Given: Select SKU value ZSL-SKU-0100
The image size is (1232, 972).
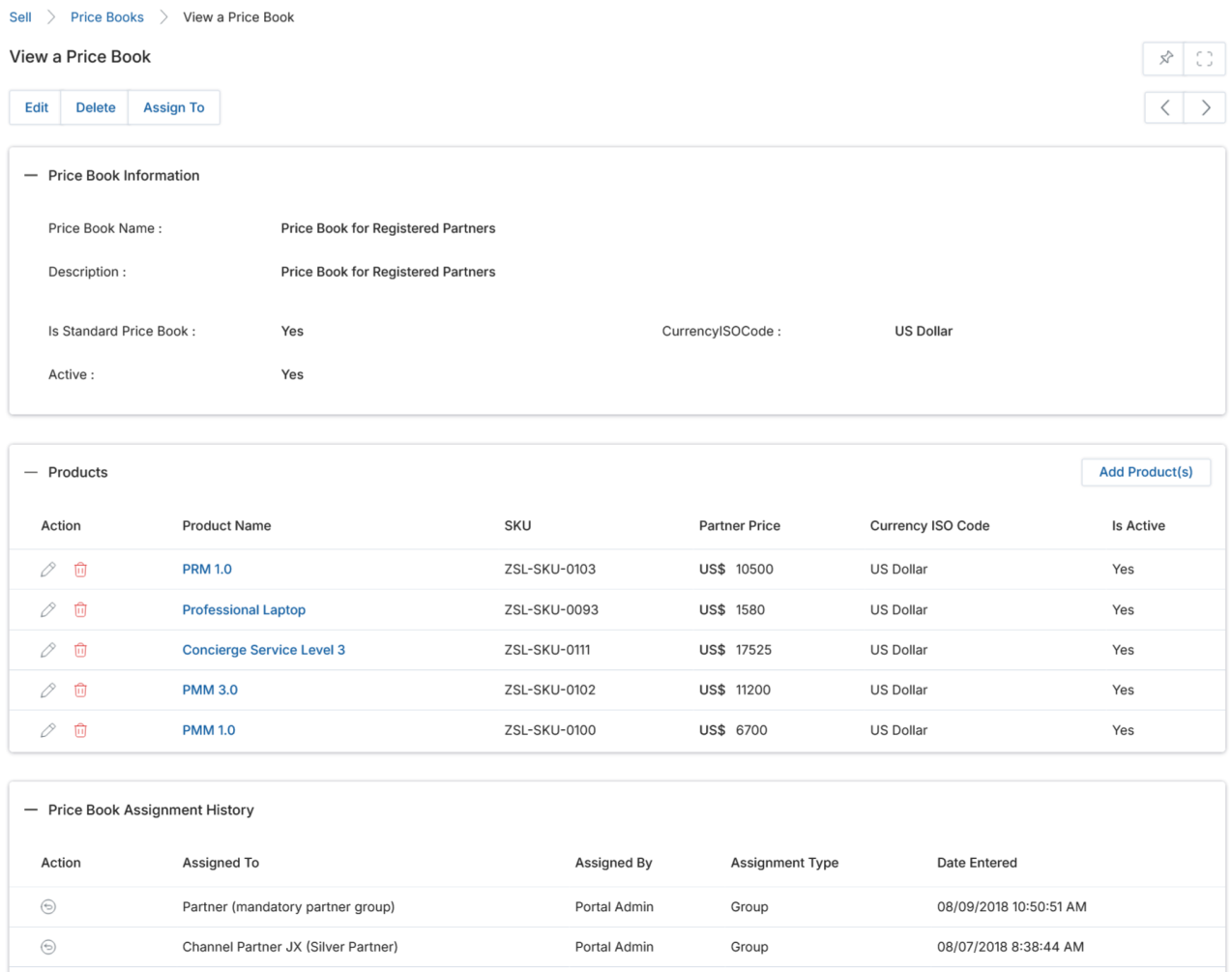Looking at the screenshot, I should (549, 730).
